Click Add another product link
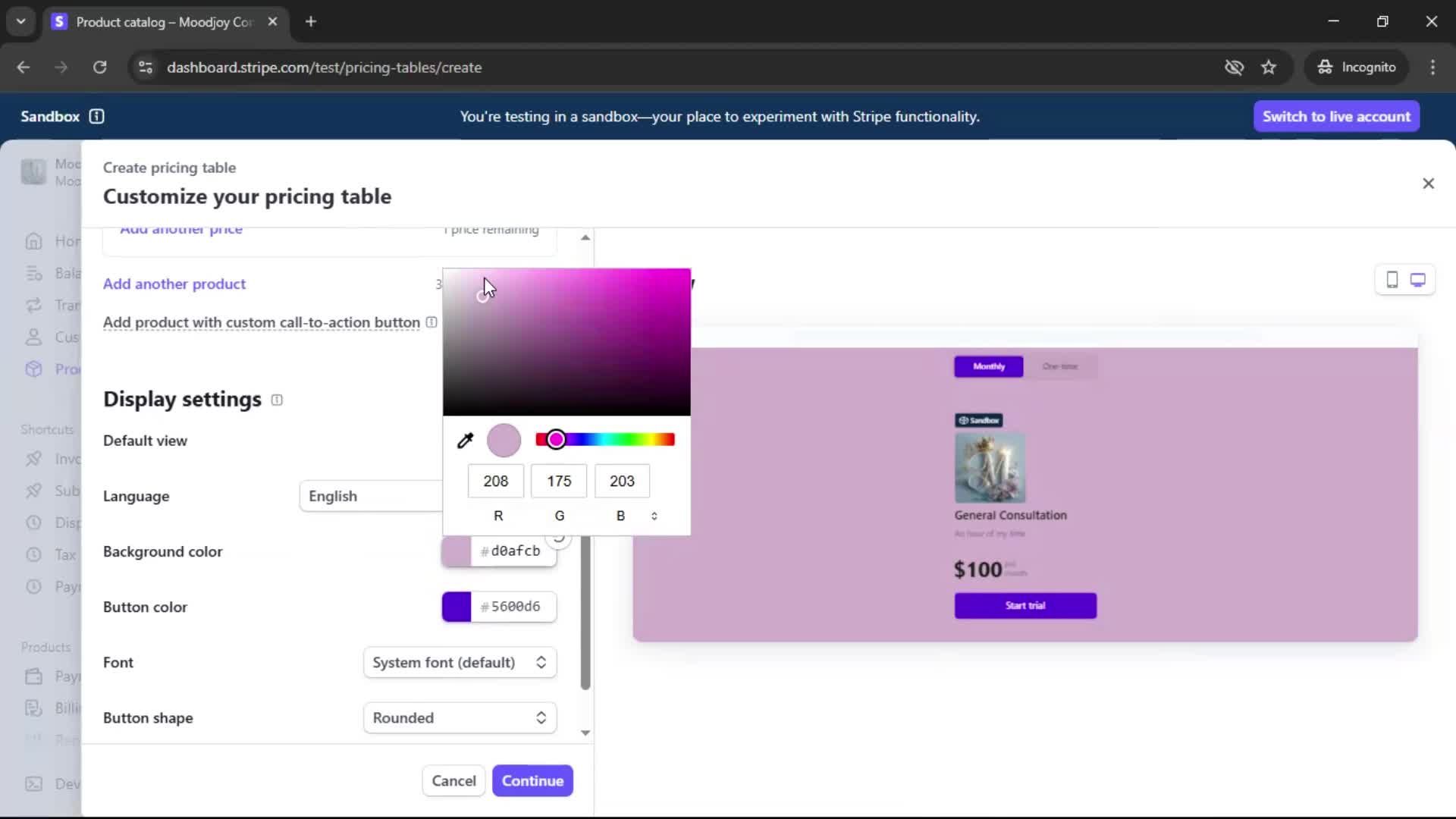 tap(174, 284)
